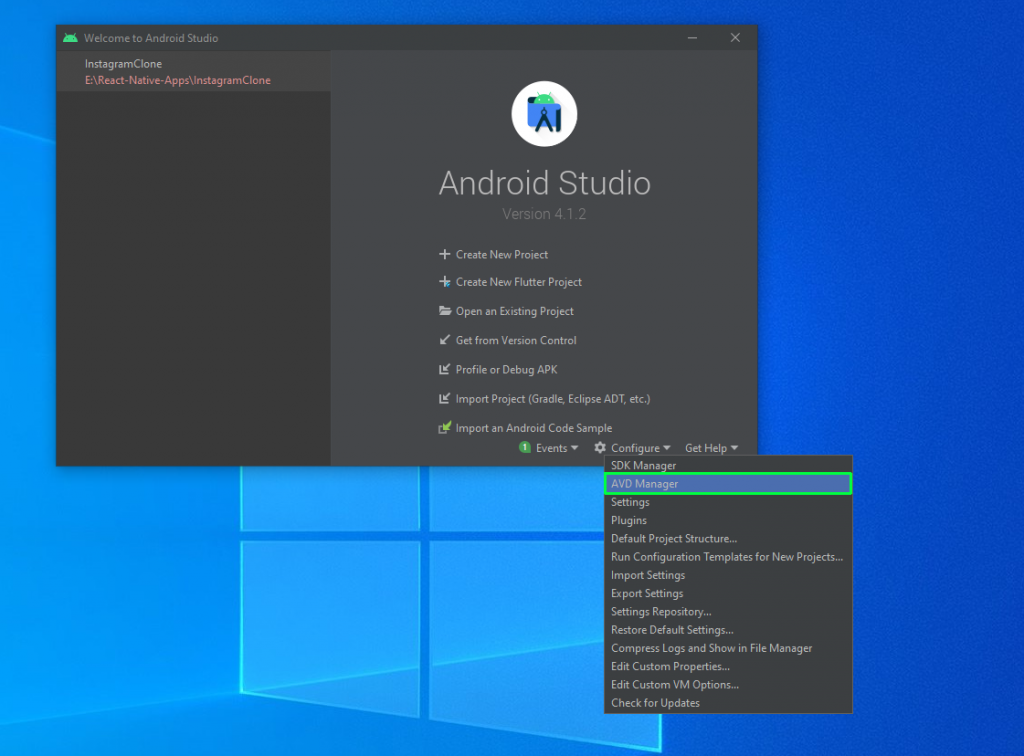Click Import an Android Code Sample
This screenshot has height=756, width=1024.
click(x=534, y=428)
